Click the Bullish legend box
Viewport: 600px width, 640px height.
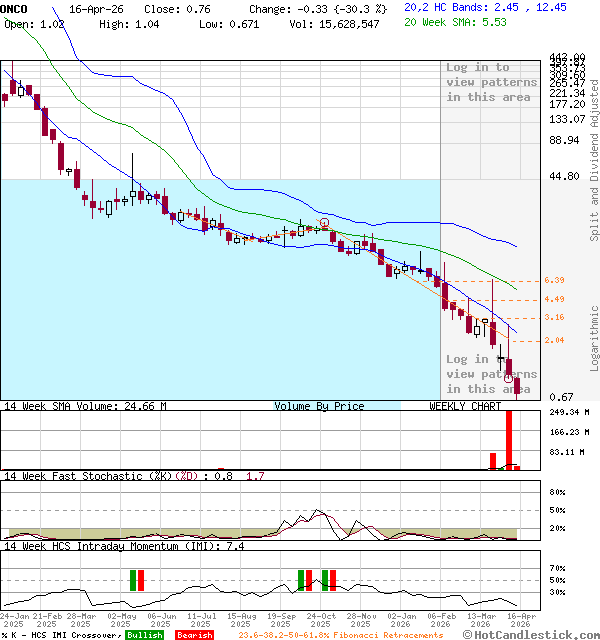coord(145,635)
